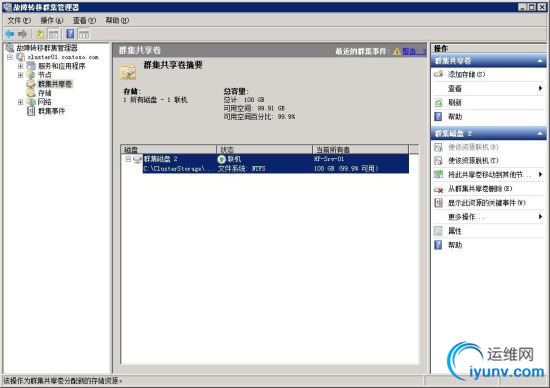Click the blue Help question mark toolbar icon
550x388 pixels.
tap(70, 34)
